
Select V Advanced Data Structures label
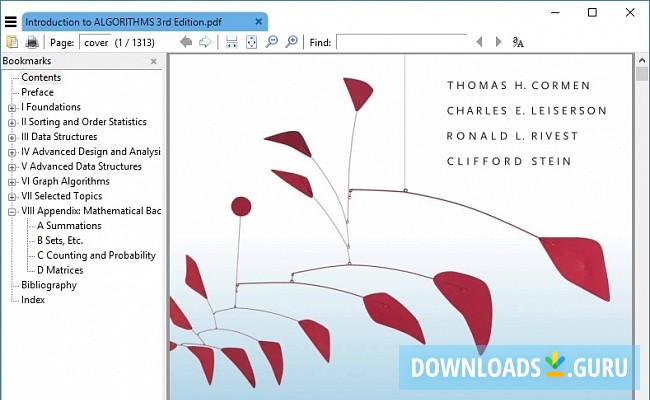click(x=81, y=167)
